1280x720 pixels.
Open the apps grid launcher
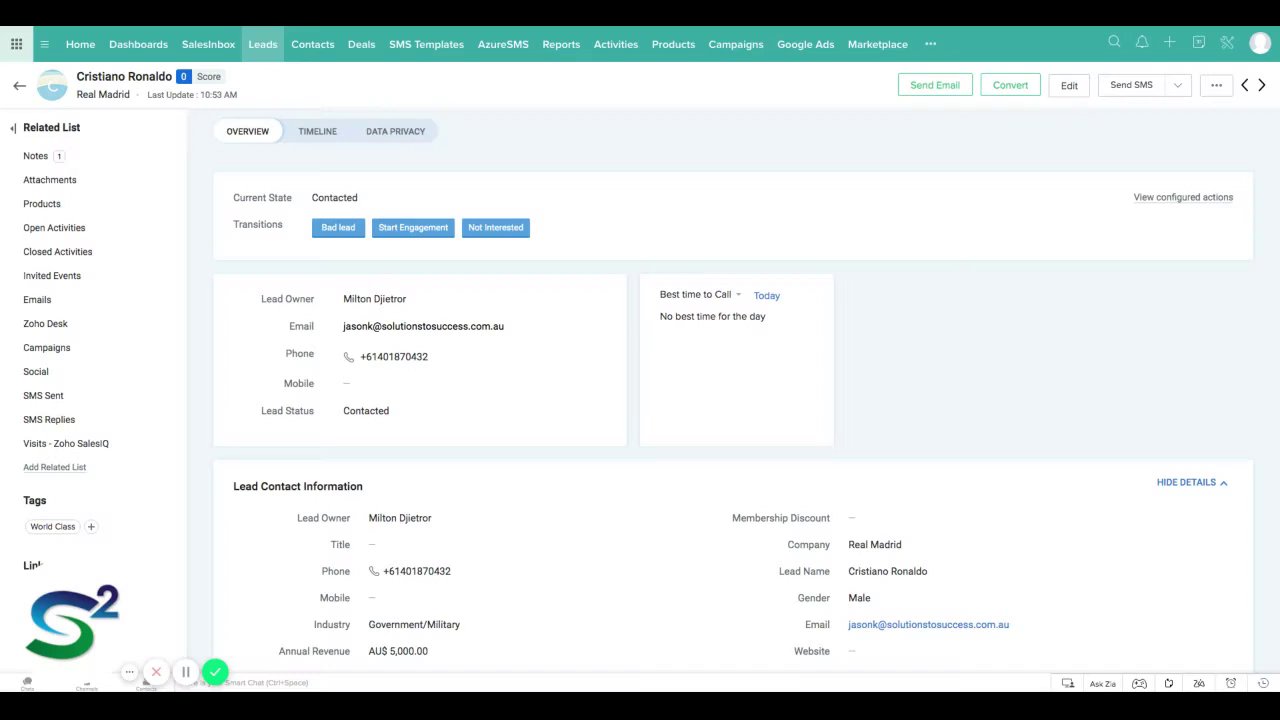tap(17, 44)
